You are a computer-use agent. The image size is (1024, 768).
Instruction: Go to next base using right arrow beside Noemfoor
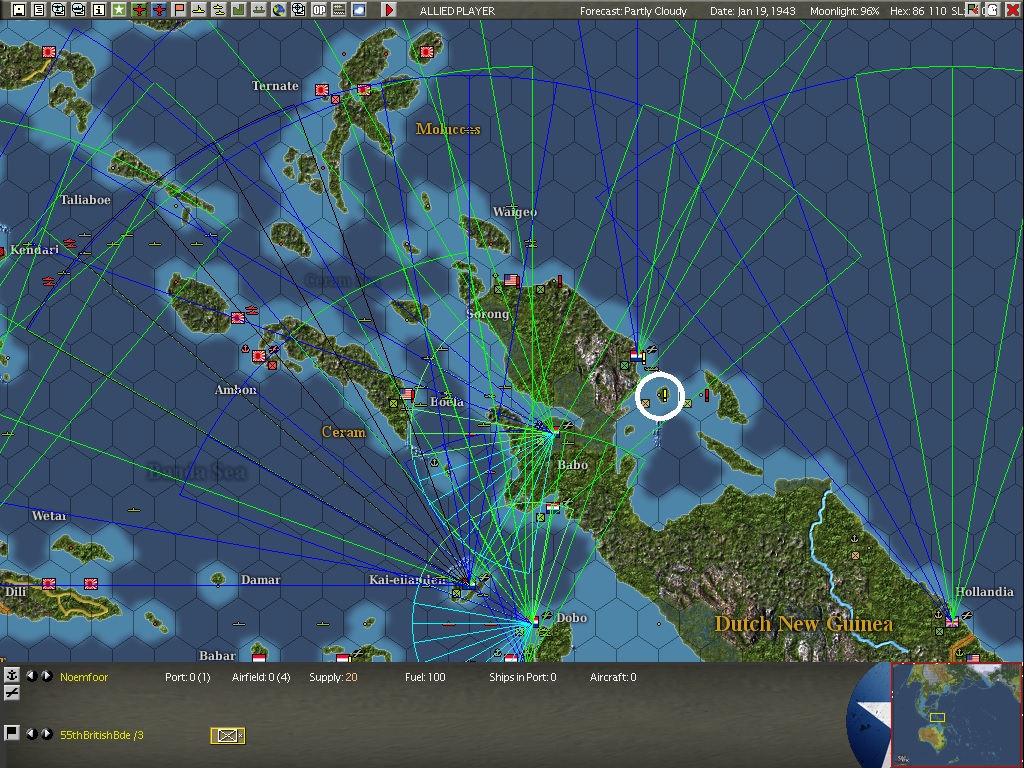point(46,676)
